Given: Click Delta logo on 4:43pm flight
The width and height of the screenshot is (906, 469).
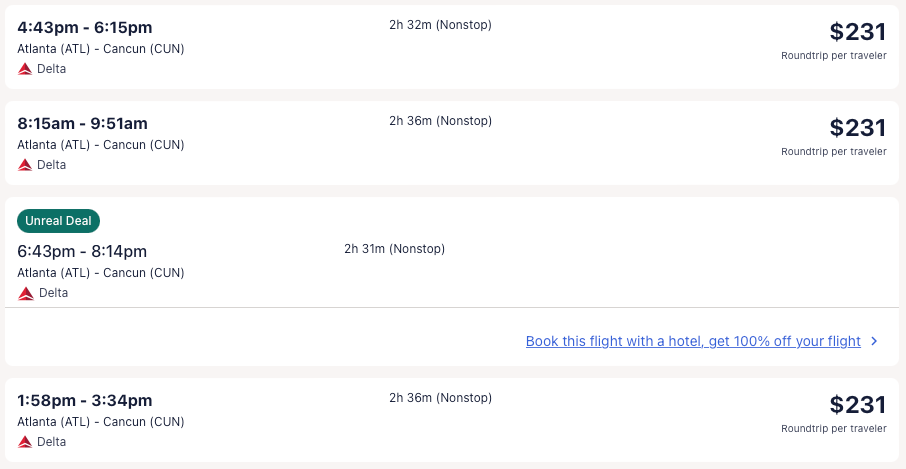Looking at the screenshot, I should click(25, 69).
